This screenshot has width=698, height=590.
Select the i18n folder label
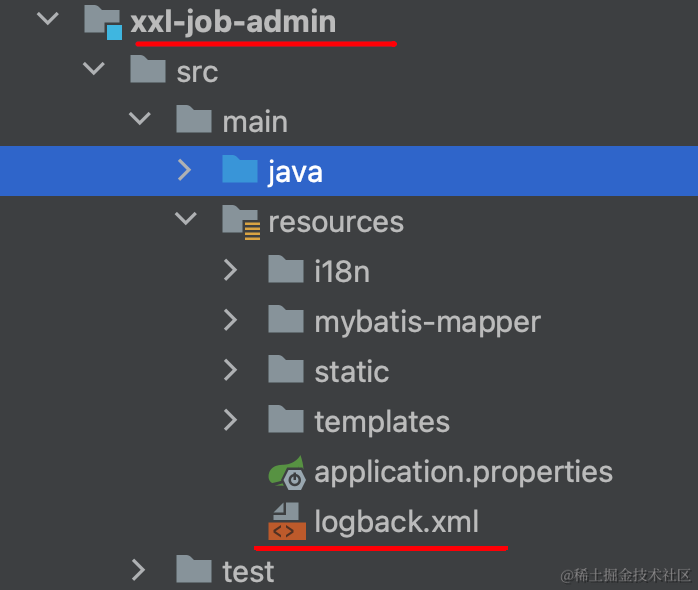pos(342,271)
